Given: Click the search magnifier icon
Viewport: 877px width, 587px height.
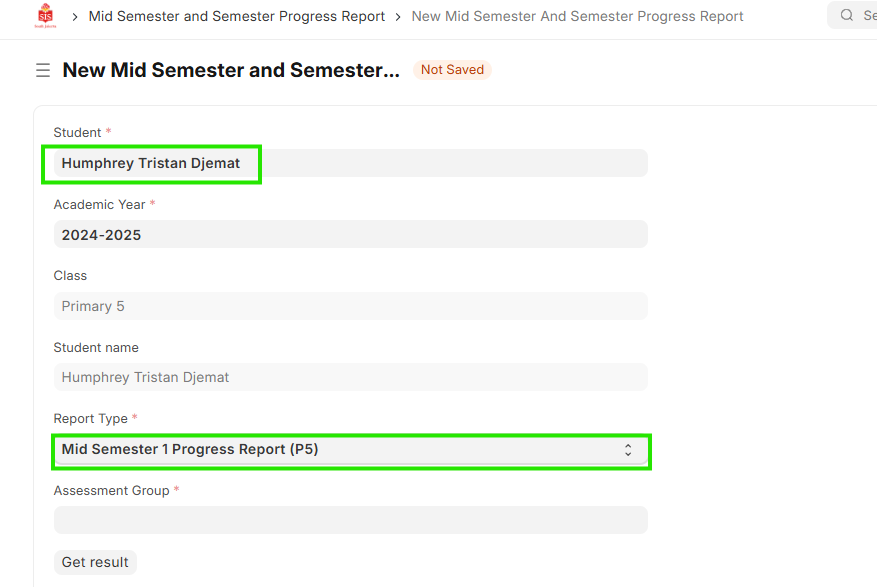Looking at the screenshot, I should (846, 16).
